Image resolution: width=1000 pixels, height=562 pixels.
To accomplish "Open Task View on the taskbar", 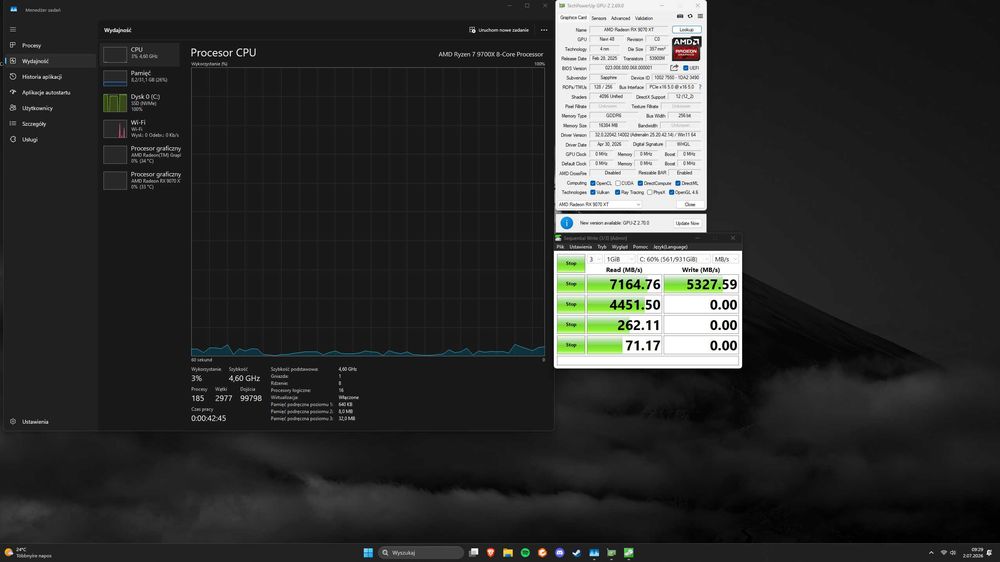I will (473, 552).
